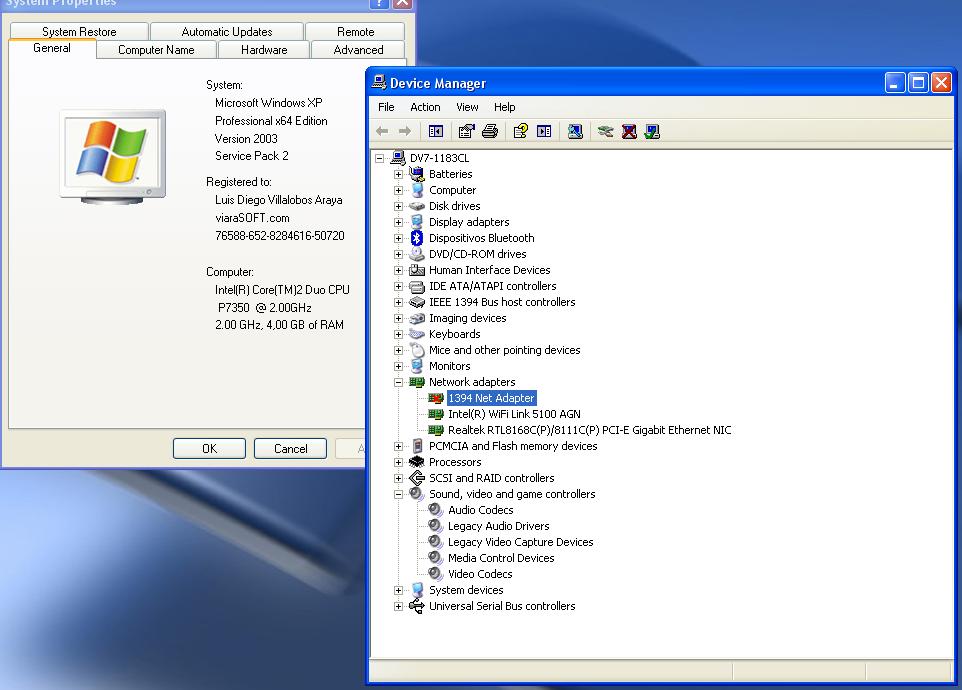
Task: Select the General tab
Action: tap(52, 48)
